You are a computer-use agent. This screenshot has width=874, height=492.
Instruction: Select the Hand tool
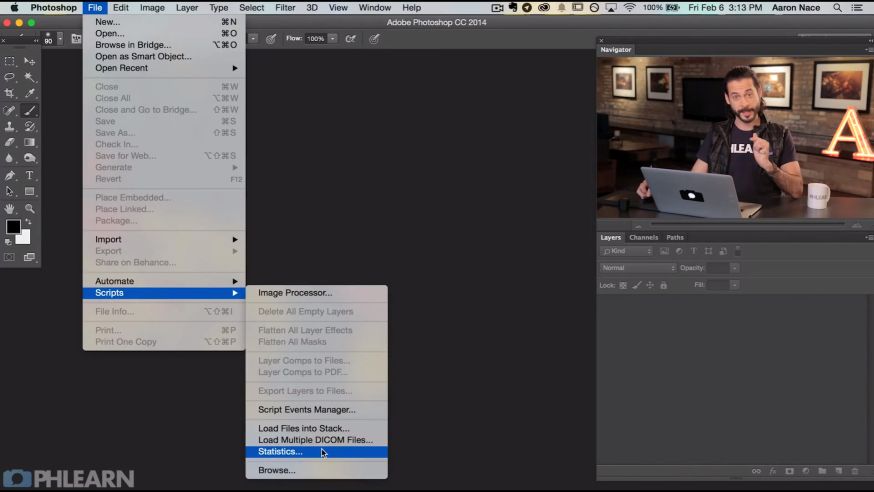point(10,208)
